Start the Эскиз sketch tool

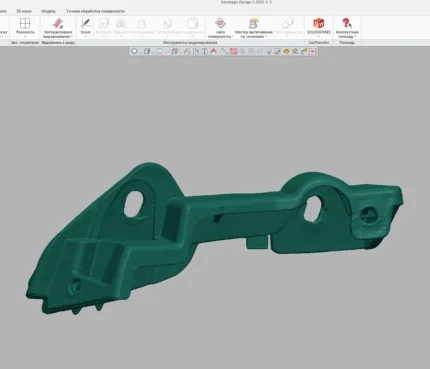coord(86,26)
